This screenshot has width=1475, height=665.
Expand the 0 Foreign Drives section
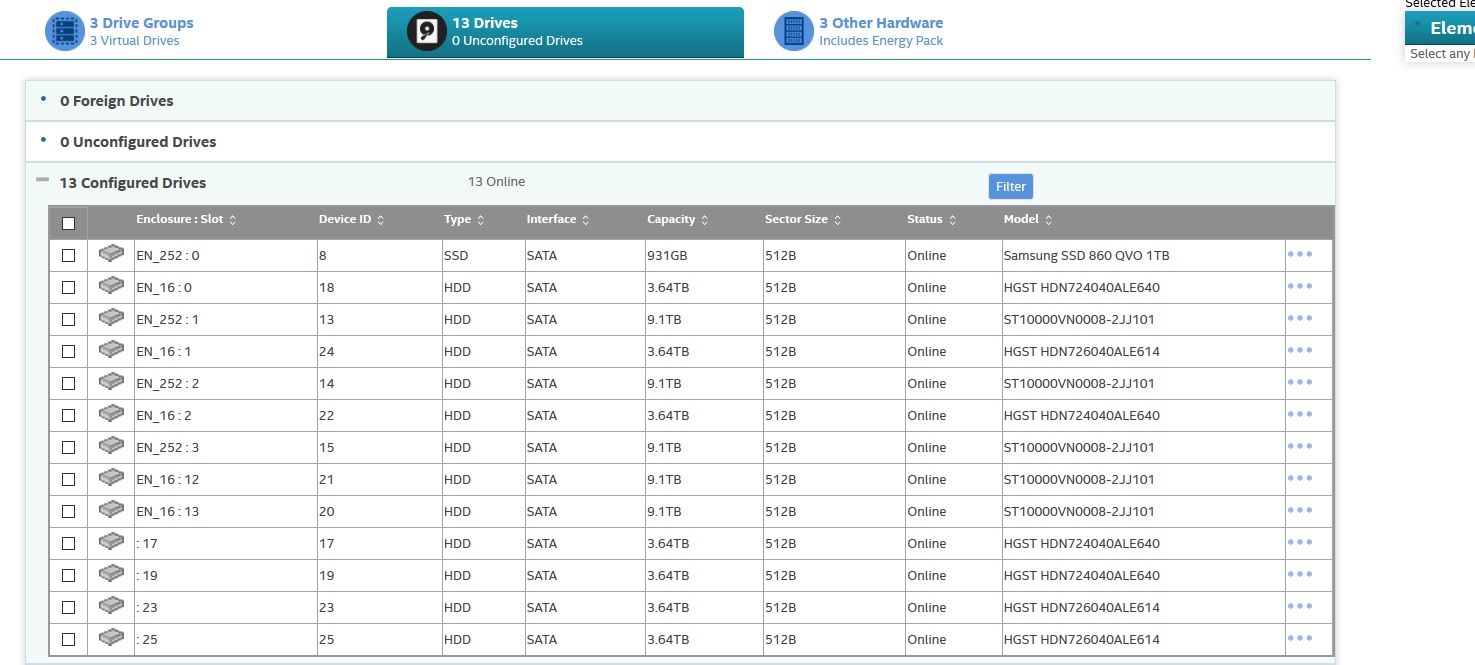43,99
